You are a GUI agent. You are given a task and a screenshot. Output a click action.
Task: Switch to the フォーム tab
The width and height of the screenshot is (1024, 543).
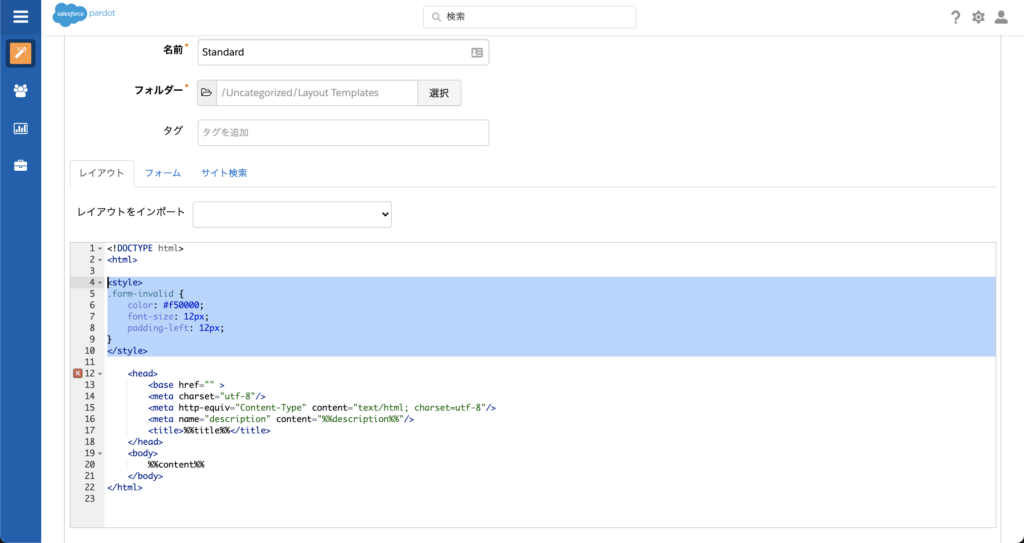click(163, 173)
